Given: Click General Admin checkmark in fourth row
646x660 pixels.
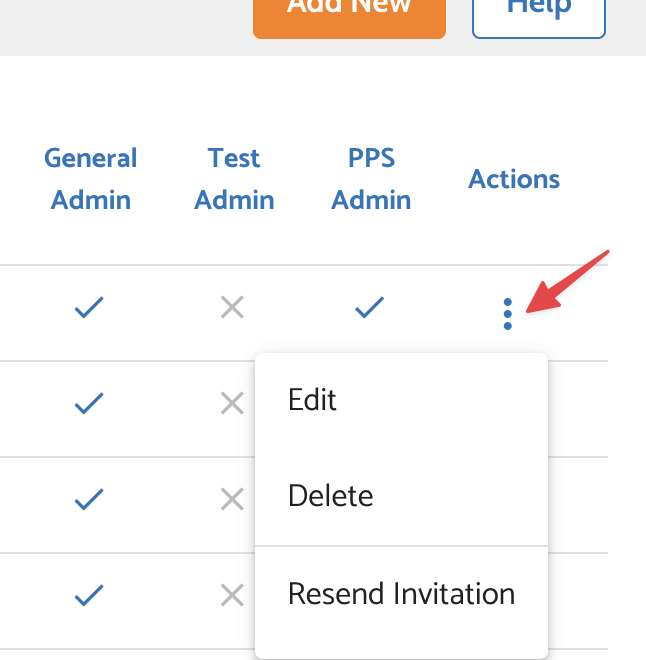Looking at the screenshot, I should point(90,596).
